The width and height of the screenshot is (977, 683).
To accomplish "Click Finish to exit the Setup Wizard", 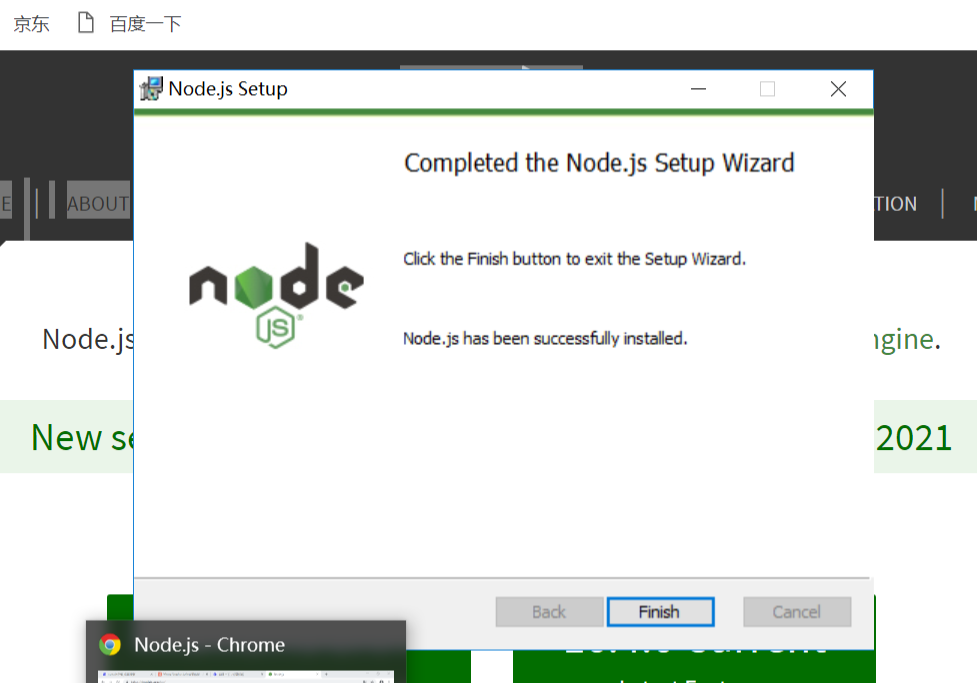I will (x=660, y=612).
